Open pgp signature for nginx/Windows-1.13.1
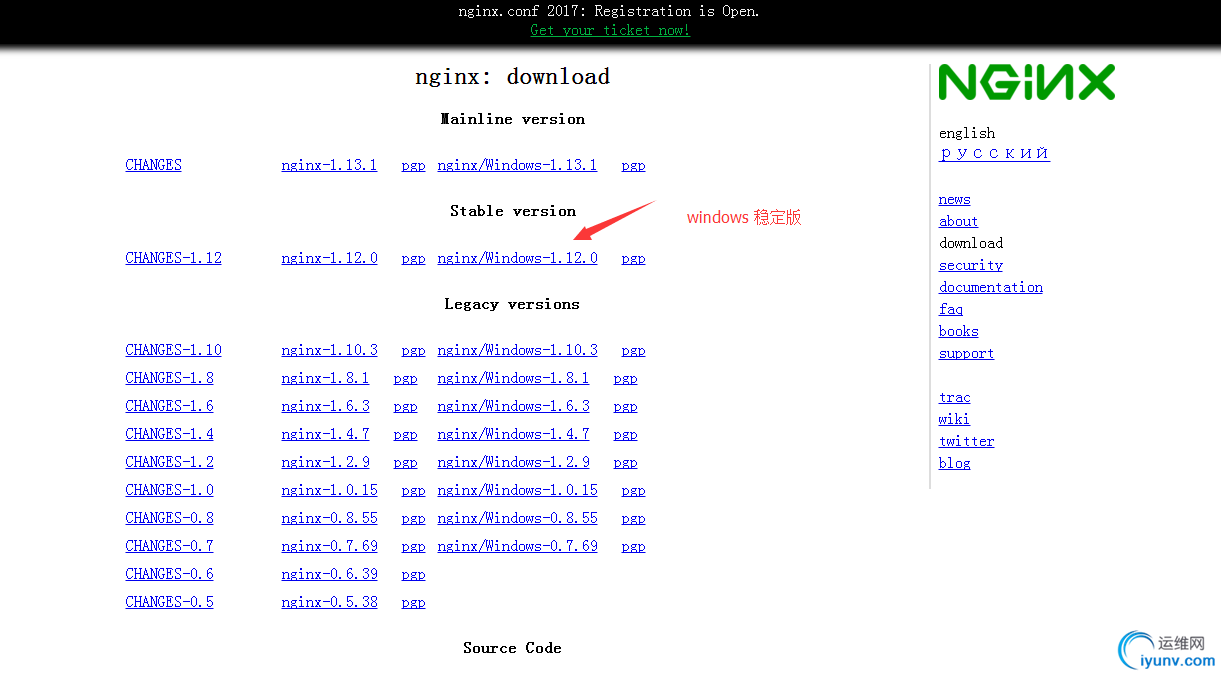 (633, 166)
